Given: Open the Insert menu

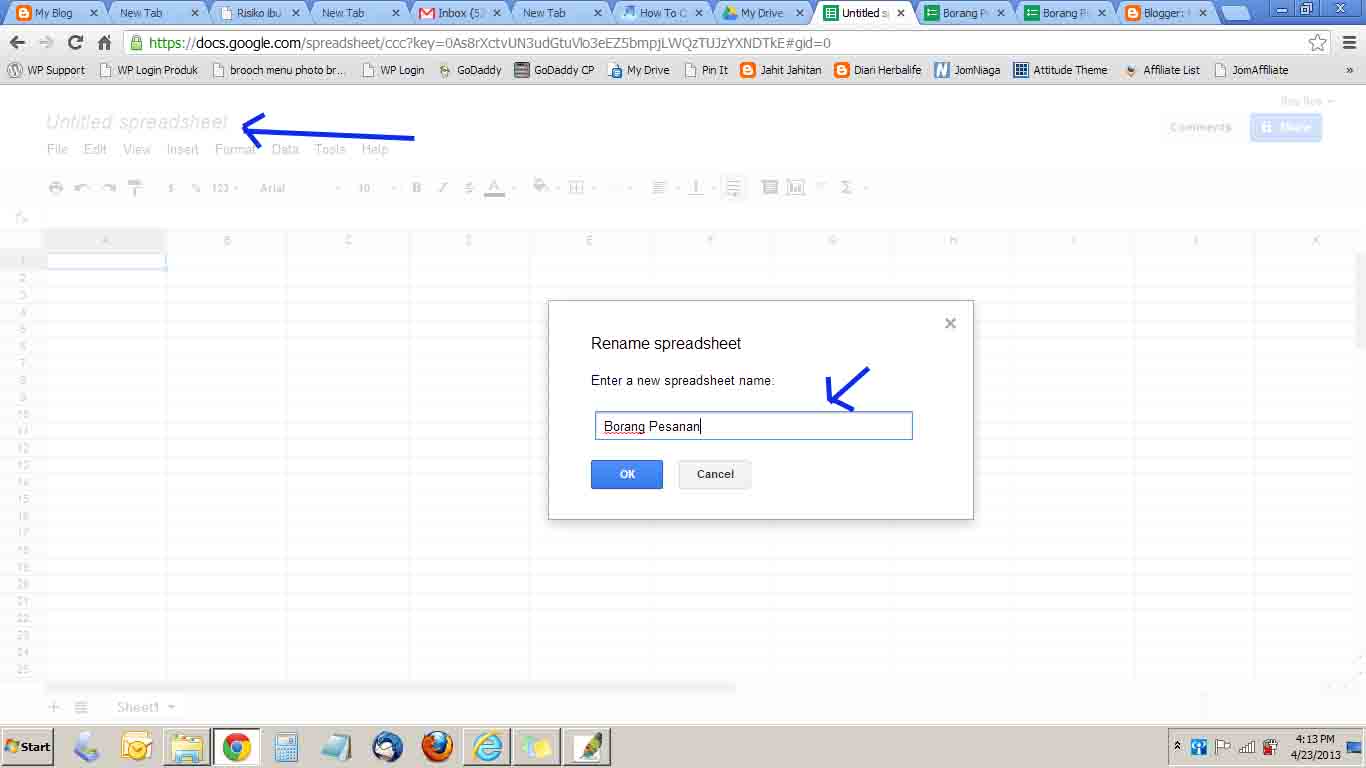Looking at the screenshot, I should [183, 149].
